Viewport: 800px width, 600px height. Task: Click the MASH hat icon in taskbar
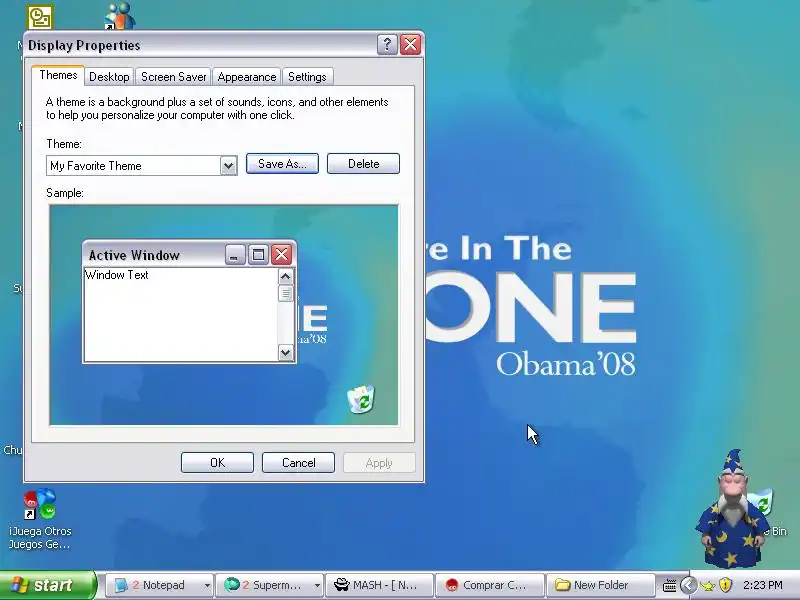(x=341, y=585)
